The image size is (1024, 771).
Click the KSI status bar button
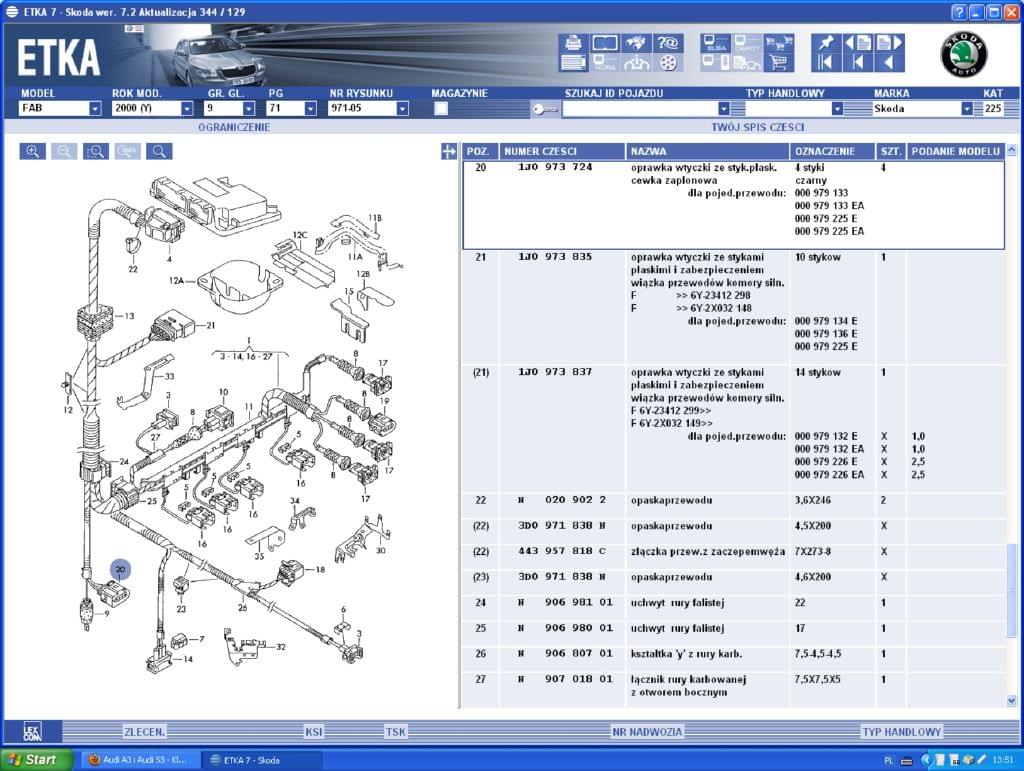(x=313, y=732)
